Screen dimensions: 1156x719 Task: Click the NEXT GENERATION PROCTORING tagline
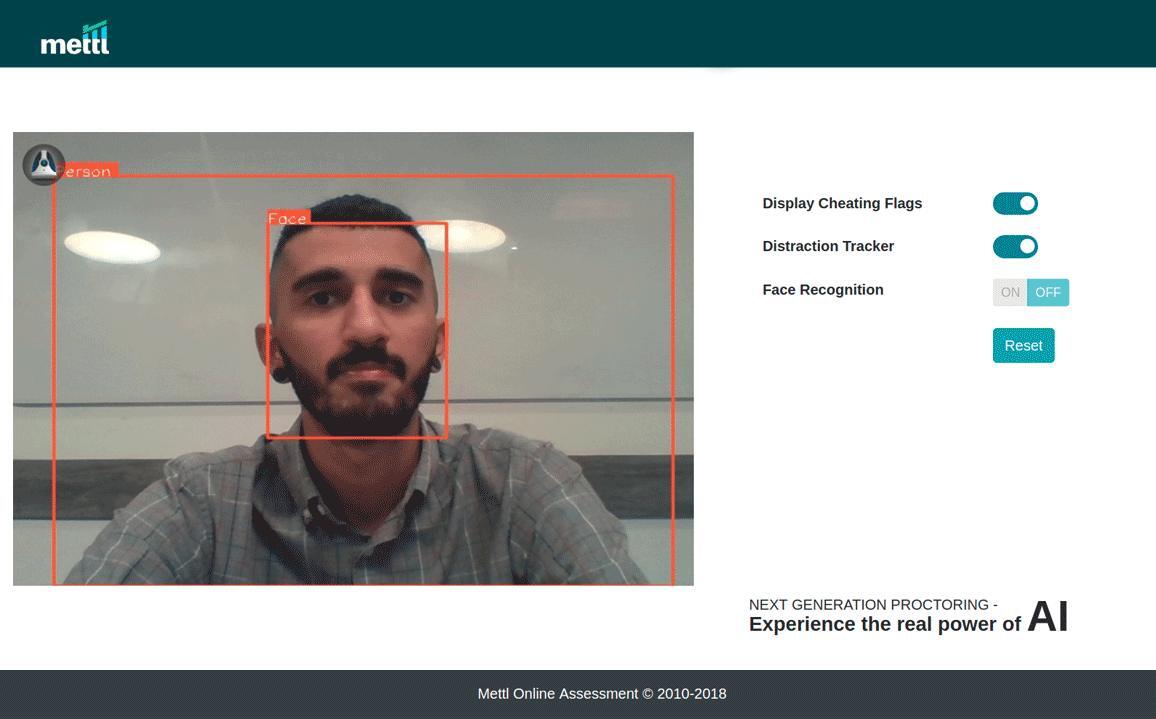coord(873,604)
